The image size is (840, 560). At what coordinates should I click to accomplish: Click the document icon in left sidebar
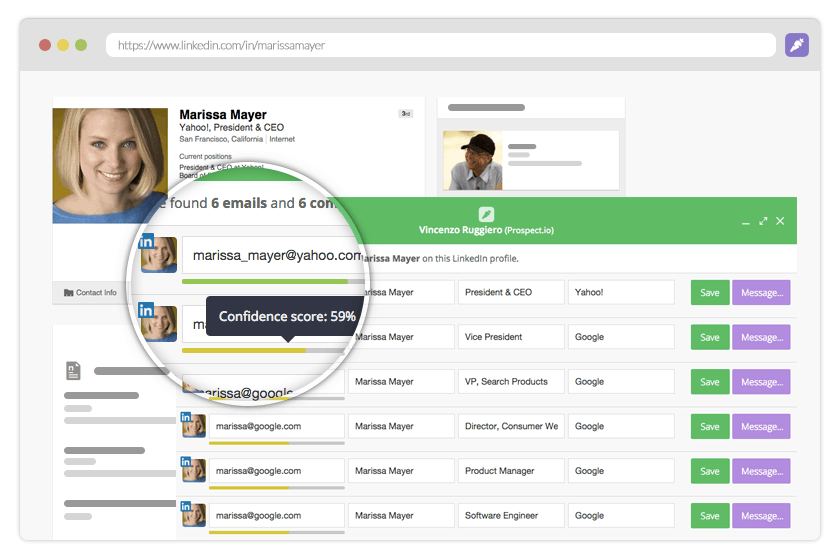[x=73, y=370]
